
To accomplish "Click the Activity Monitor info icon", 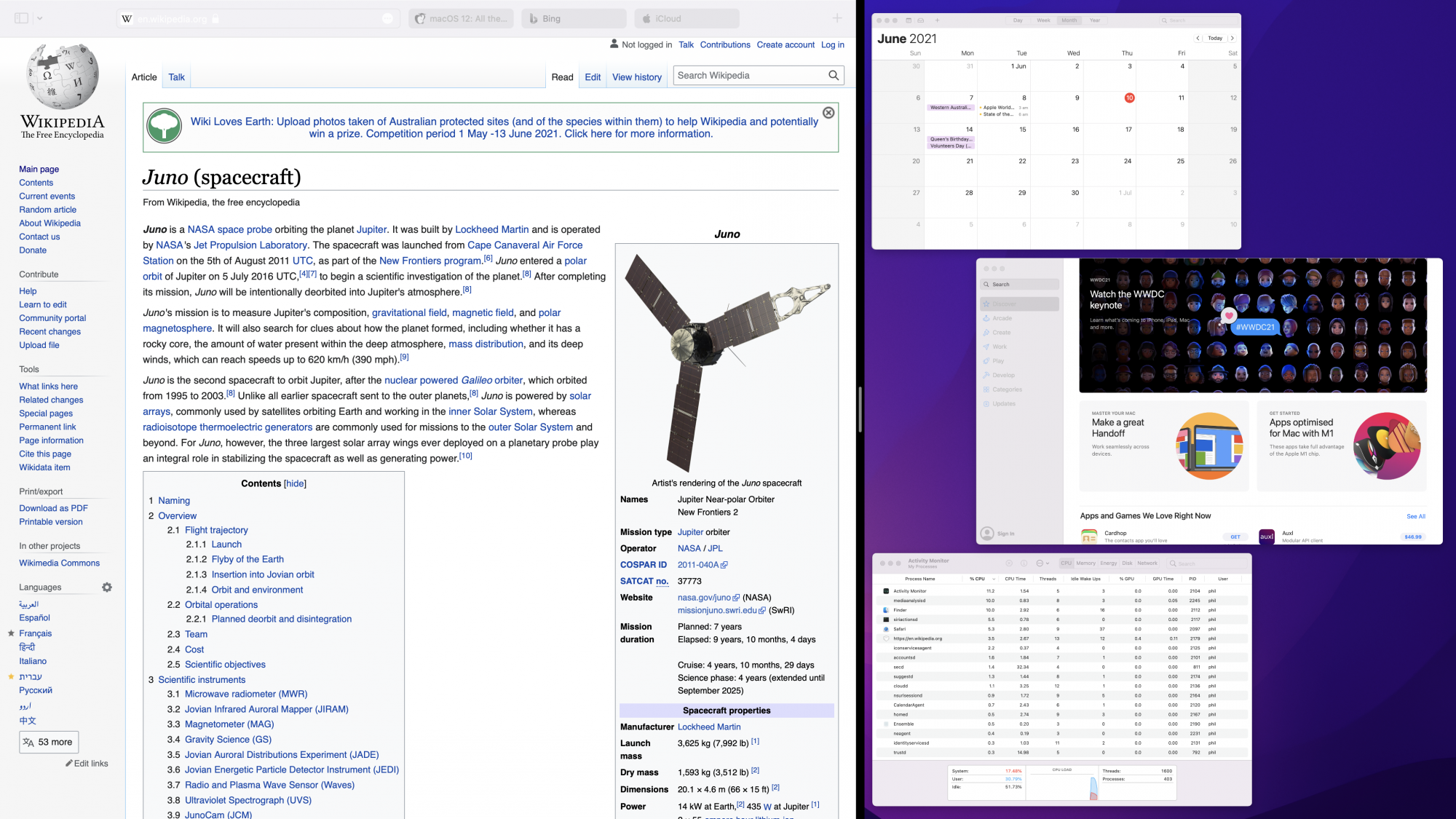I will (1024, 563).
